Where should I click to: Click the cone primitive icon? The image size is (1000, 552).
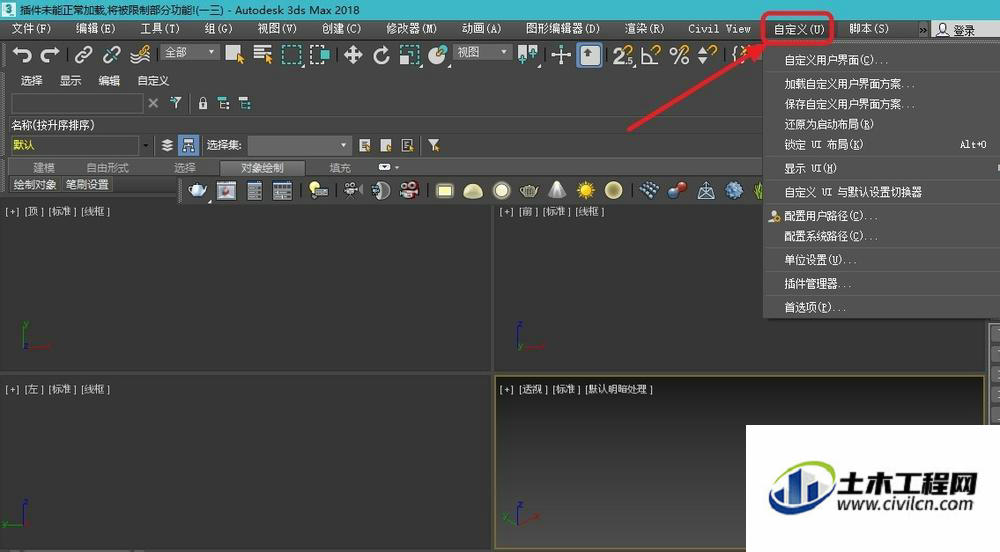coord(557,190)
